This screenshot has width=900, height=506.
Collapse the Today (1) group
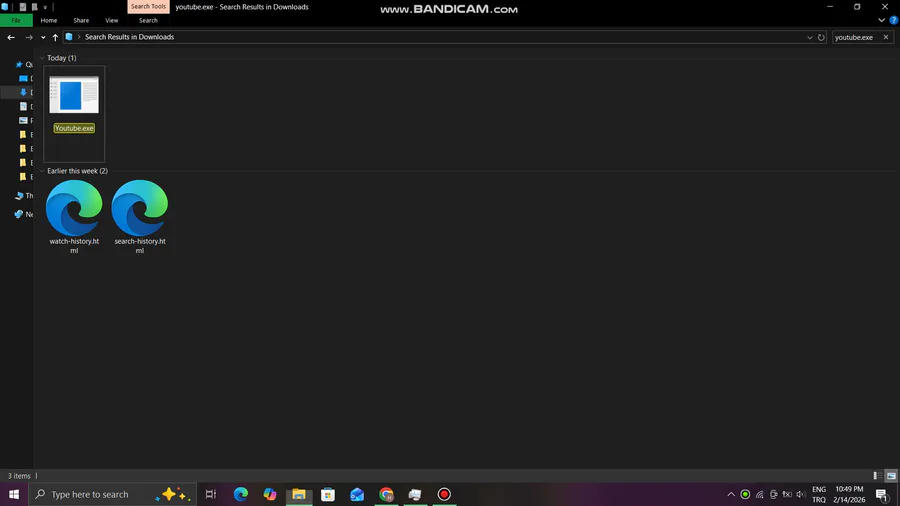42,58
